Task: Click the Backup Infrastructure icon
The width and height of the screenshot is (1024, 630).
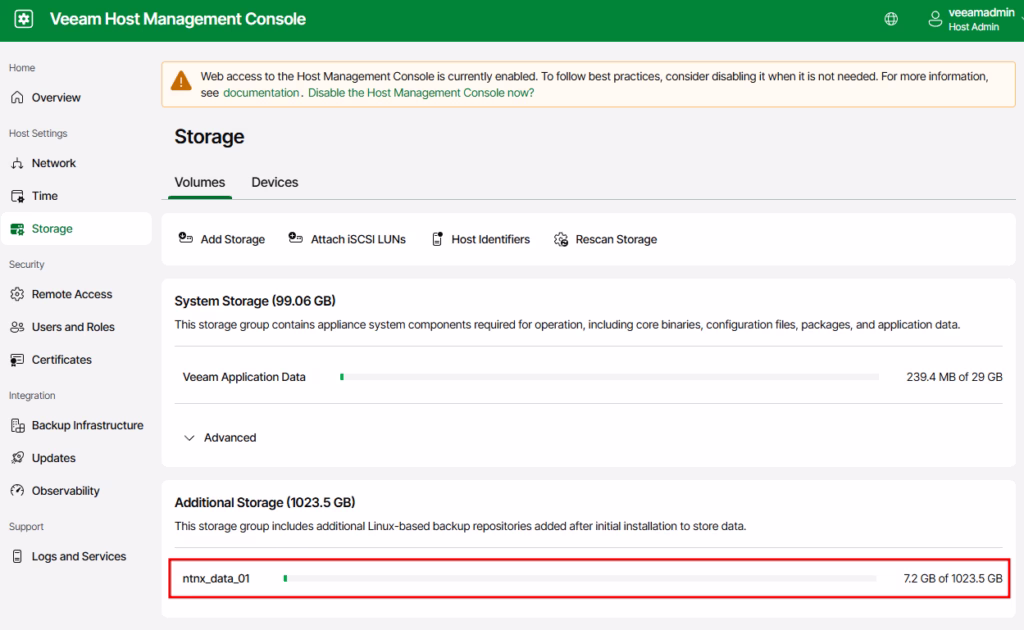Action: click(x=18, y=426)
